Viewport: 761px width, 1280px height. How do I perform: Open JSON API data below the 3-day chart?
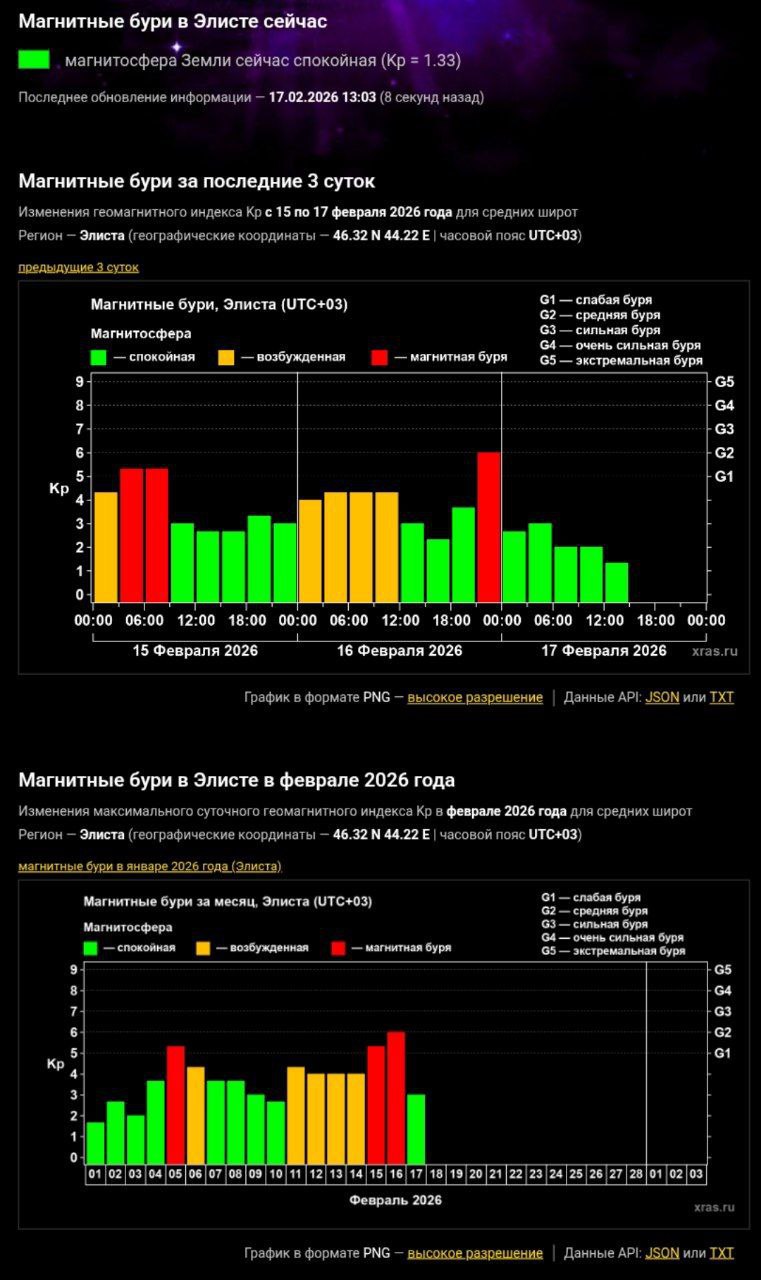tap(661, 697)
